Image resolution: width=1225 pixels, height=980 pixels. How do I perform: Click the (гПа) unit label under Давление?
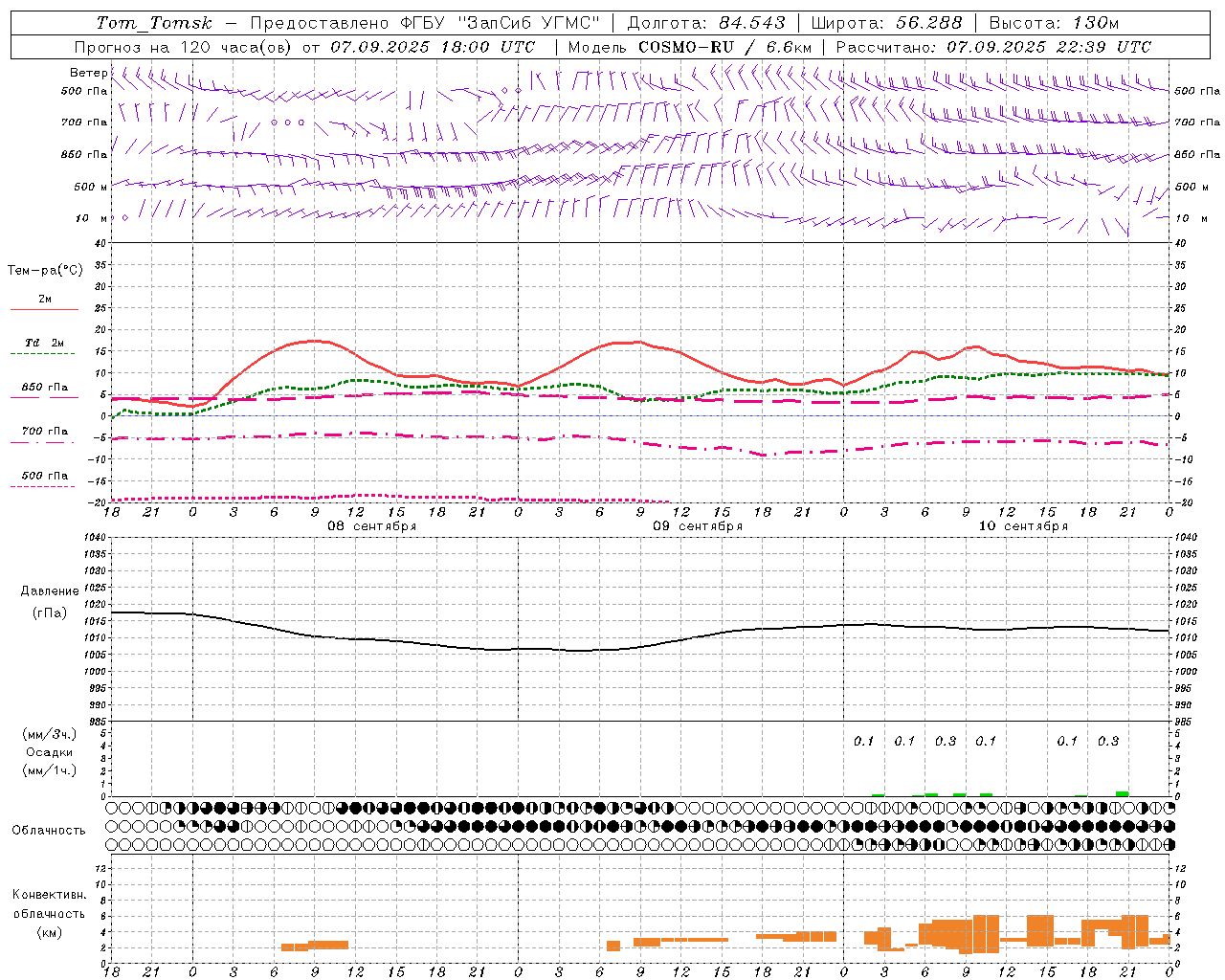tap(50, 612)
